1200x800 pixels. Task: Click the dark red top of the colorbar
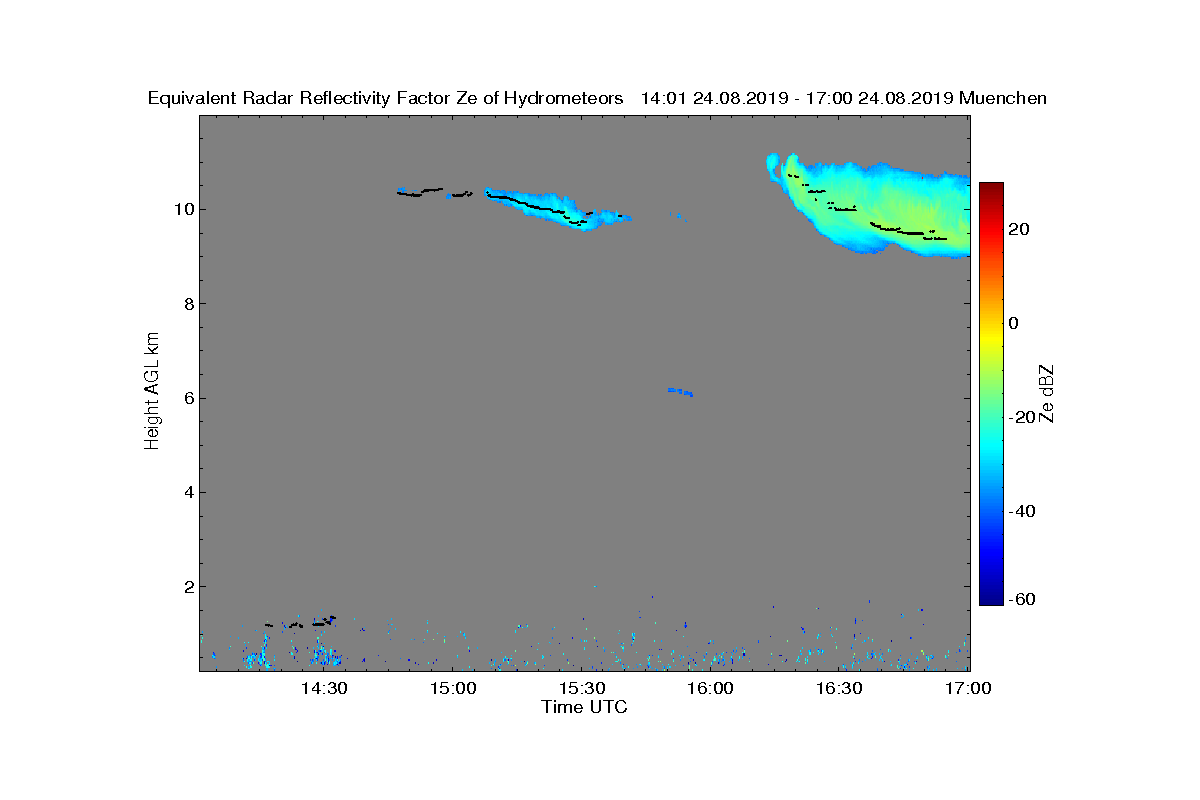(x=991, y=190)
